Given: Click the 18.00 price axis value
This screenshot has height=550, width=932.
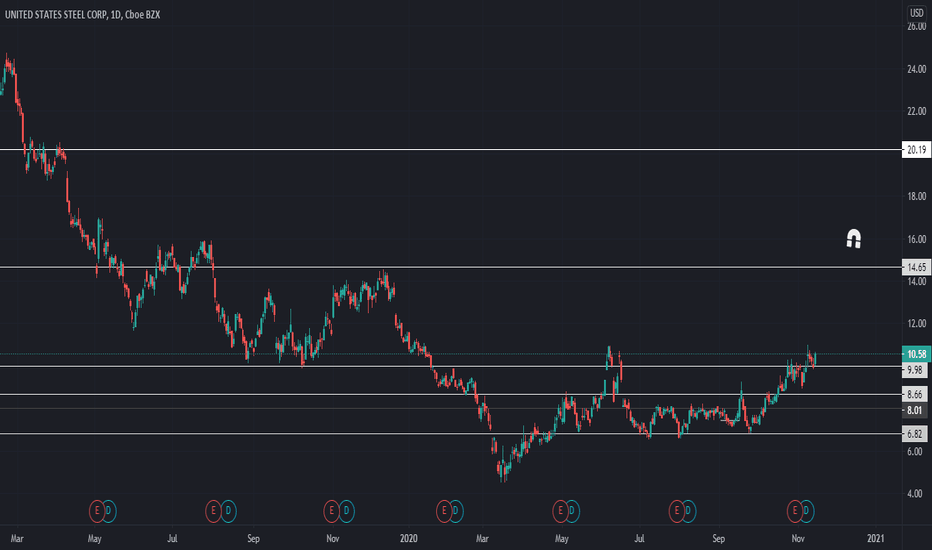Looking at the screenshot, I should 917,196.
